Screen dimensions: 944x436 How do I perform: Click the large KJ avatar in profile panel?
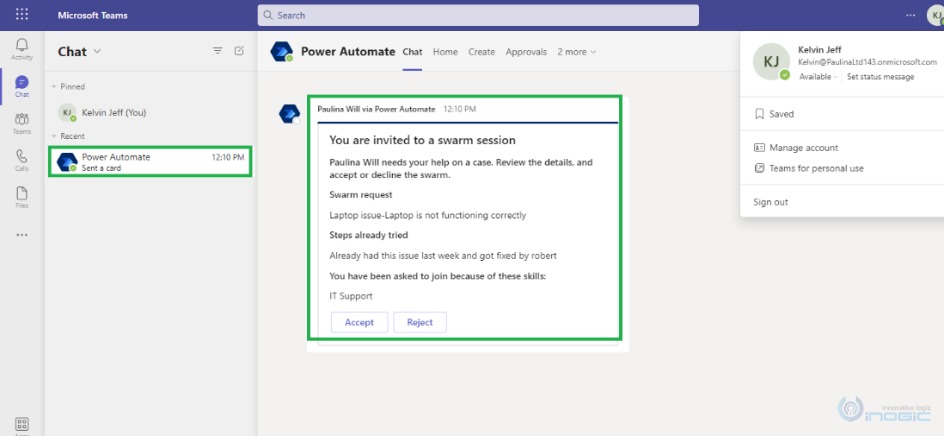(771, 61)
